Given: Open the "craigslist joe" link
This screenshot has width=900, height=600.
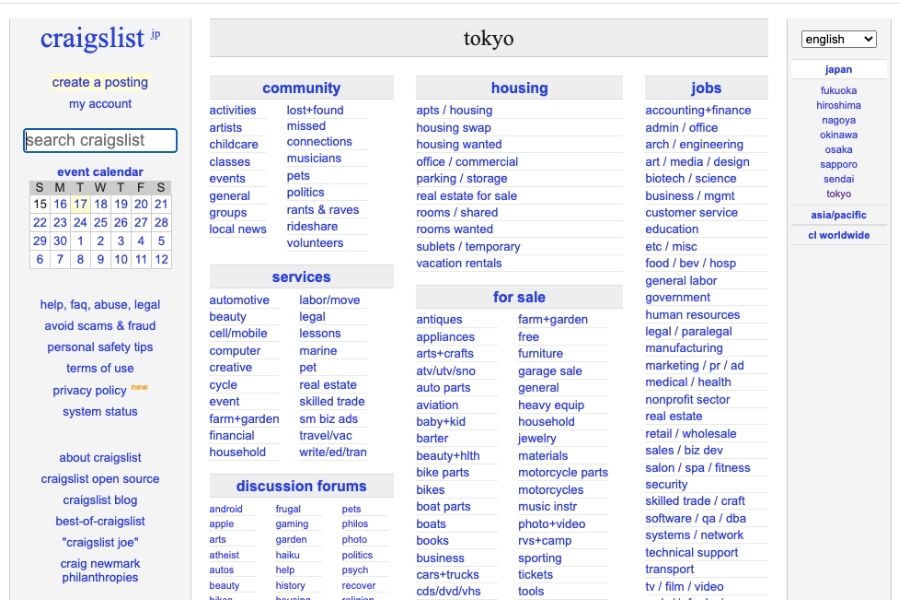Looking at the screenshot, I should (x=100, y=543).
